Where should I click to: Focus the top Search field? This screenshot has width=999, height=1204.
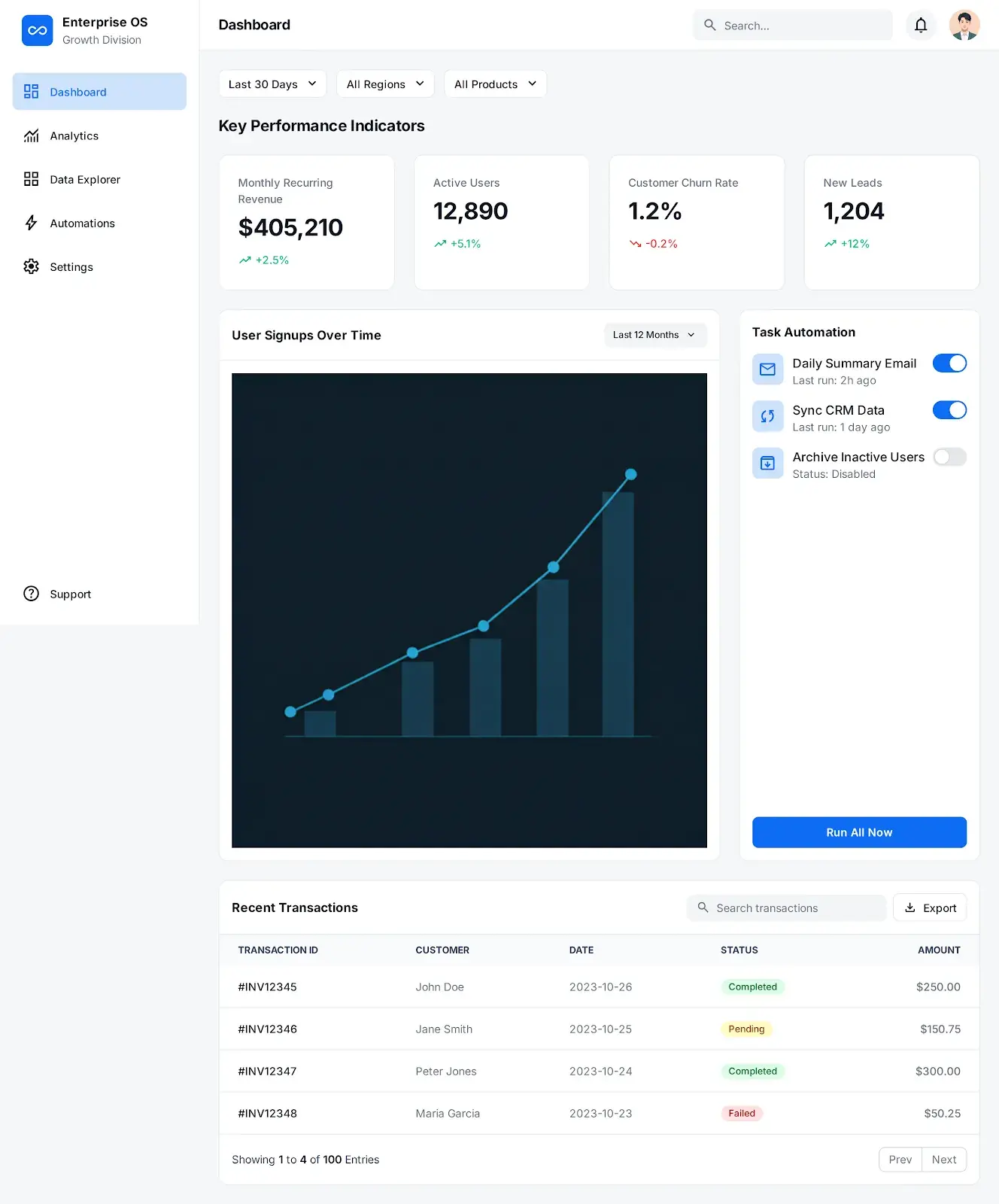click(x=793, y=25)
